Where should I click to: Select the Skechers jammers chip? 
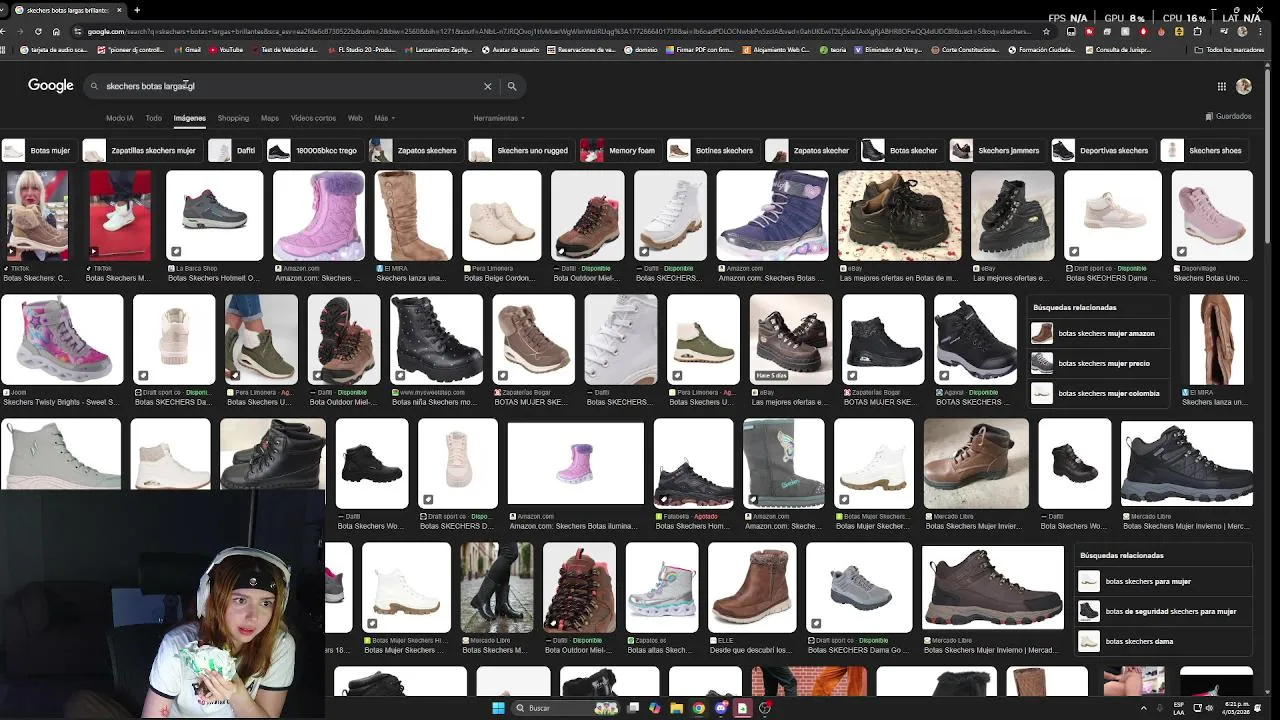tap(996, 150)
